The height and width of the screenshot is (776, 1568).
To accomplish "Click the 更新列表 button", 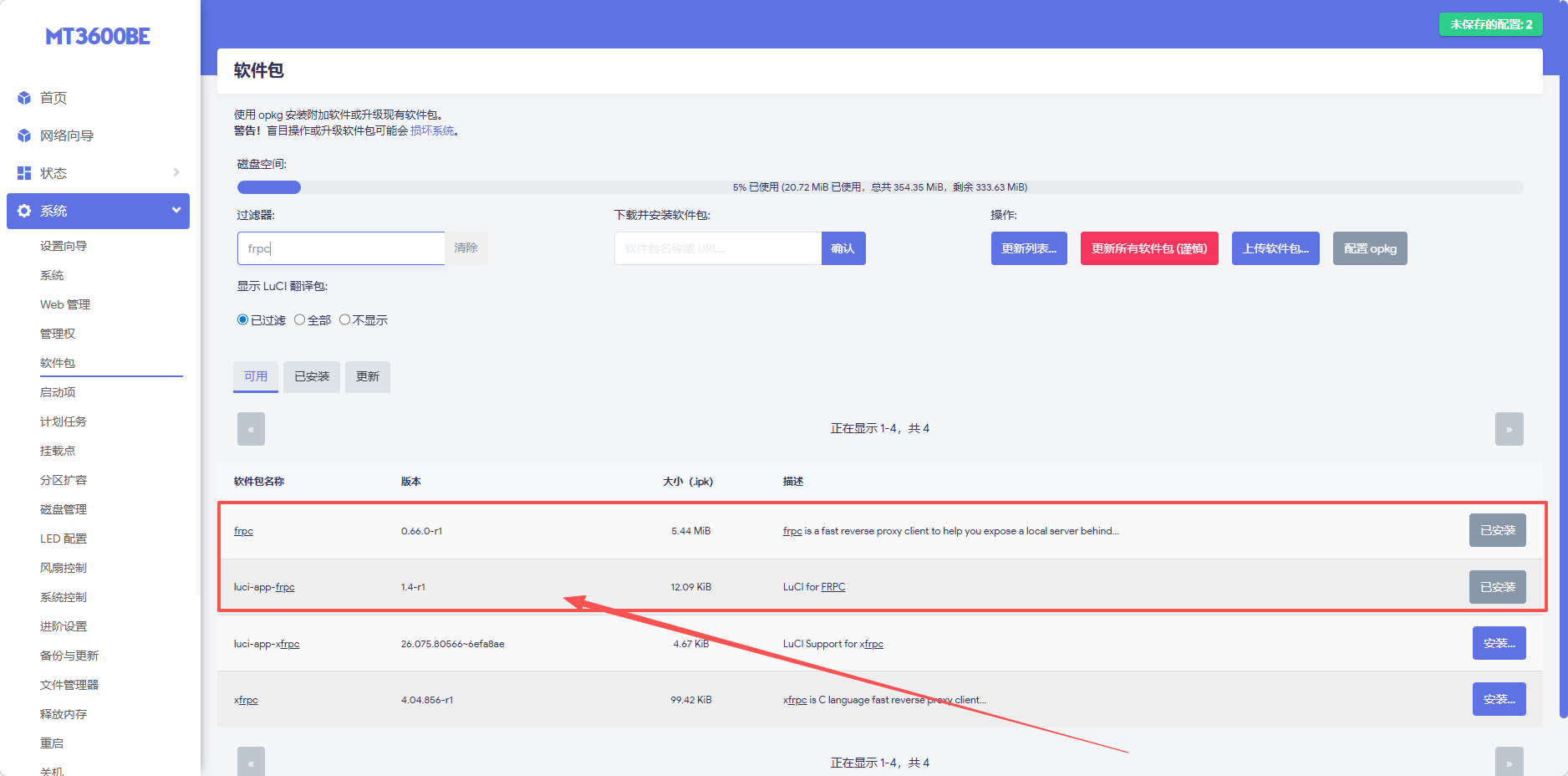I will point(1029,248).
